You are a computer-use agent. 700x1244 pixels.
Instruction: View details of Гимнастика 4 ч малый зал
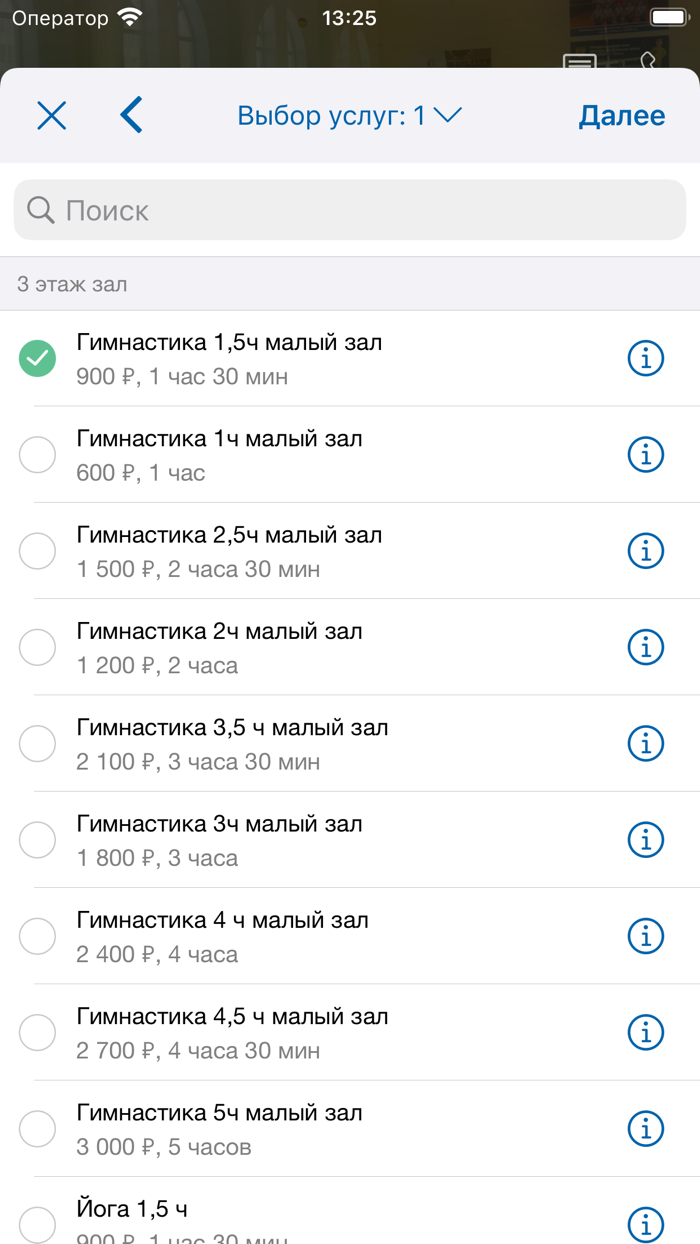point(646,936)
